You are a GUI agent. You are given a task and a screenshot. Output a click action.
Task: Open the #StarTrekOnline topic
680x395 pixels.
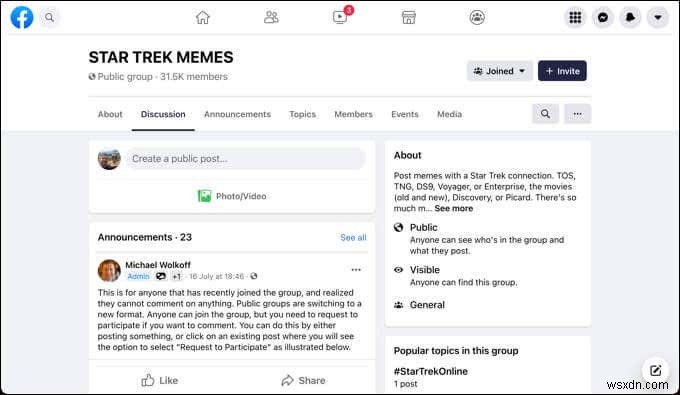(x=431, y=371)
